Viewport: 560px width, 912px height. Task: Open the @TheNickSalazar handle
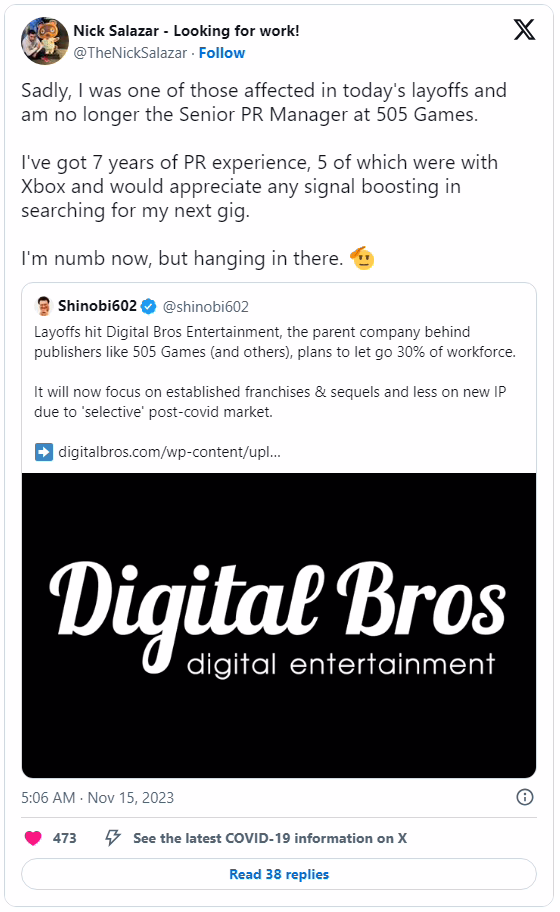[x=130, y=53]
